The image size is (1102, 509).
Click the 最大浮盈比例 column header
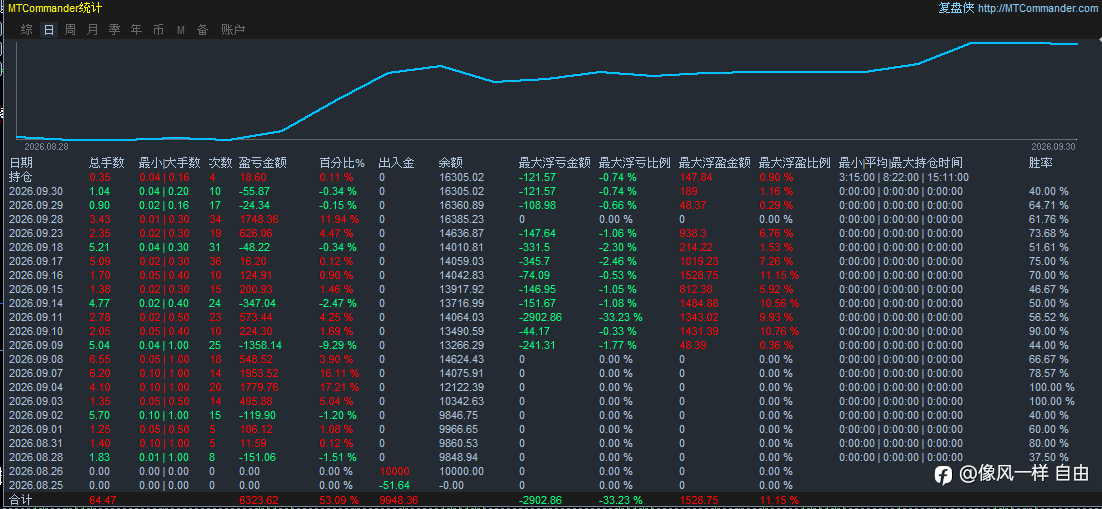pos(795,162)
